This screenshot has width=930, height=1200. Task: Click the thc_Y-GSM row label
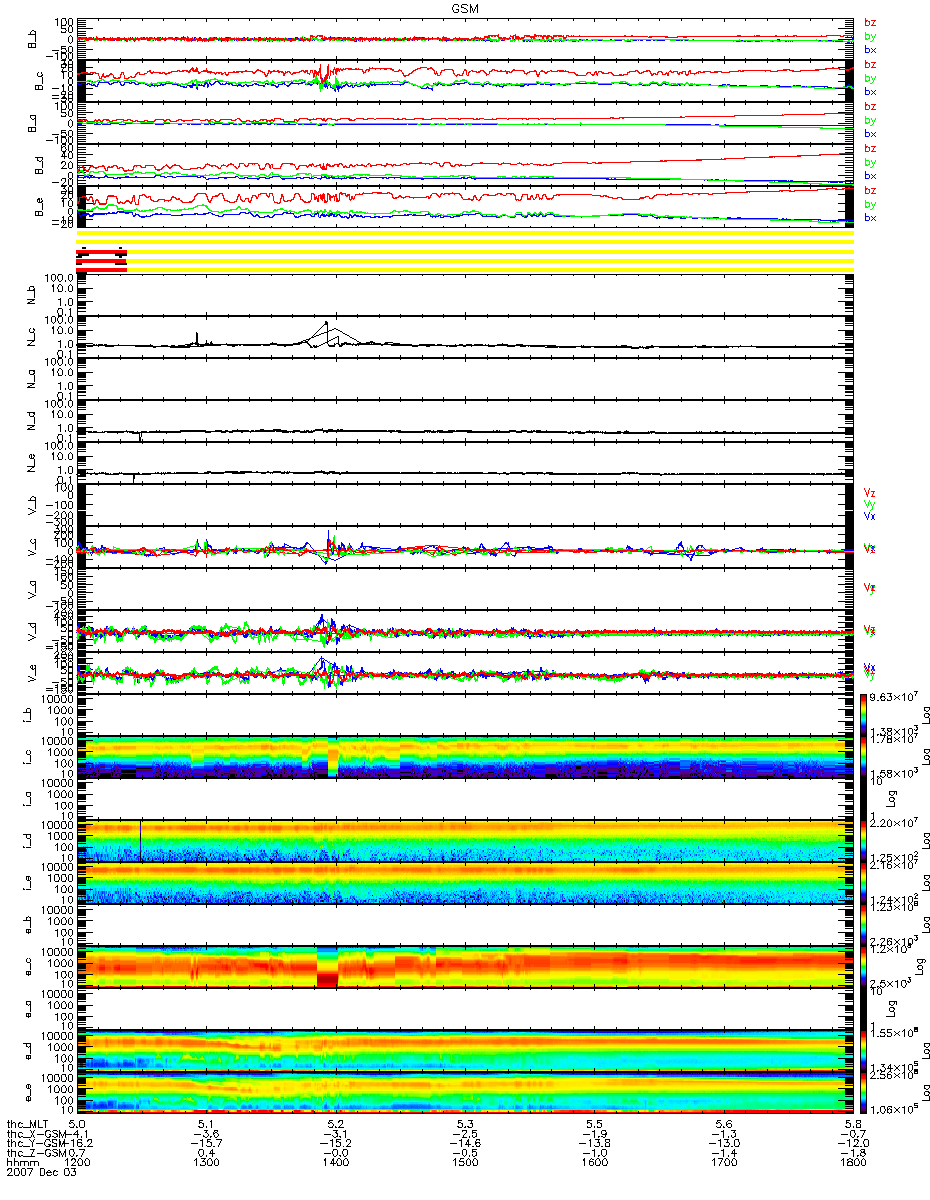pyautogui.click(x=35, y=1144)
